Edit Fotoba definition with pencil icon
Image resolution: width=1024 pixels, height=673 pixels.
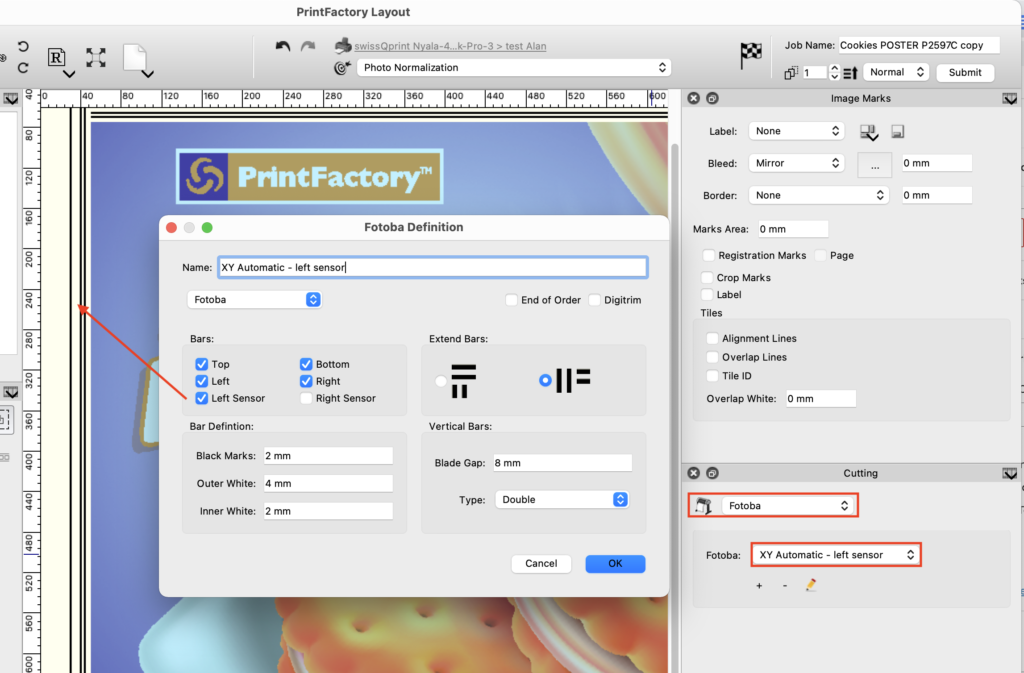(811, 585)
